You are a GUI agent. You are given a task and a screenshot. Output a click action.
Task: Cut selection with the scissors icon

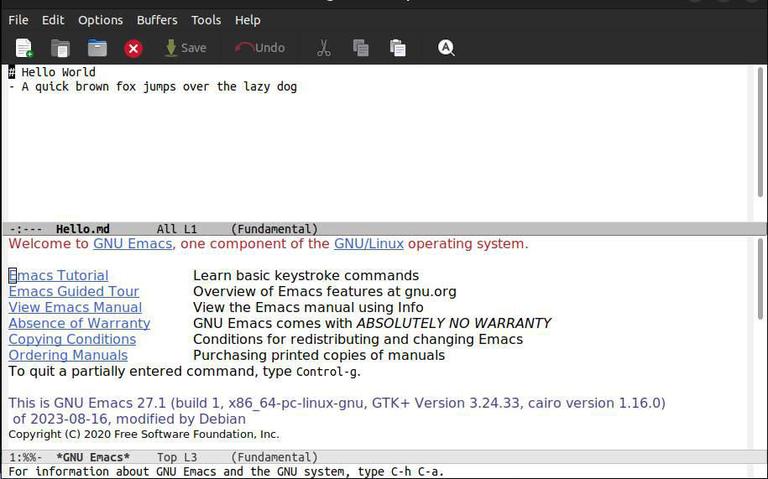tap(323, 48)
